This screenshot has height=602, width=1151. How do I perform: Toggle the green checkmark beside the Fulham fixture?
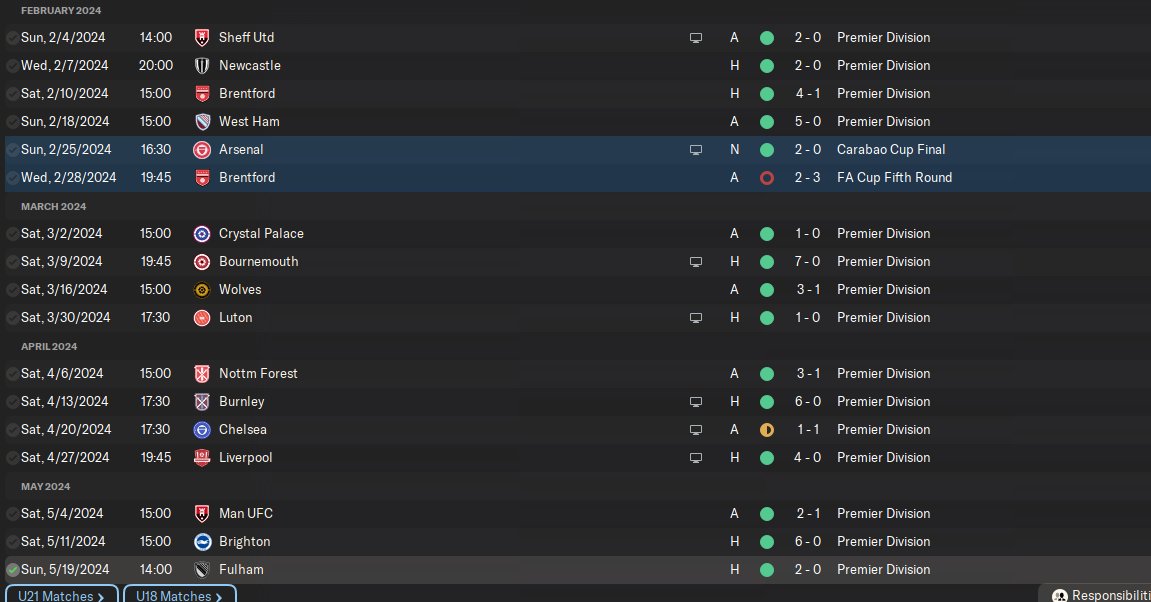[x=12, y=570]
